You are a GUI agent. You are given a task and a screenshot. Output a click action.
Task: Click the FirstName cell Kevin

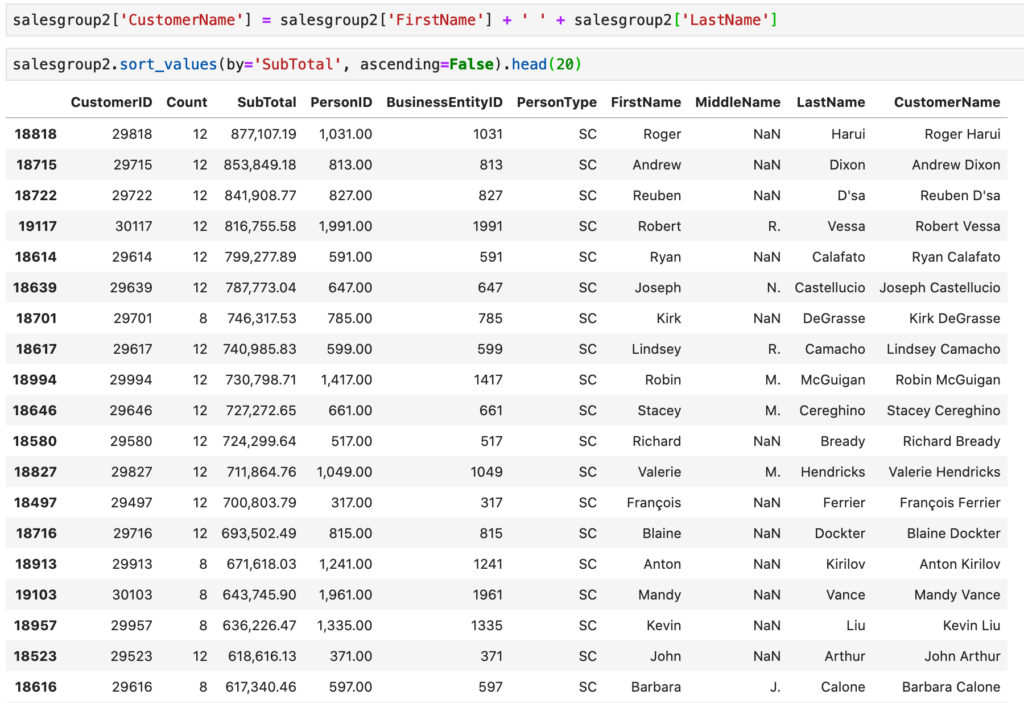(x=664, y=625)
